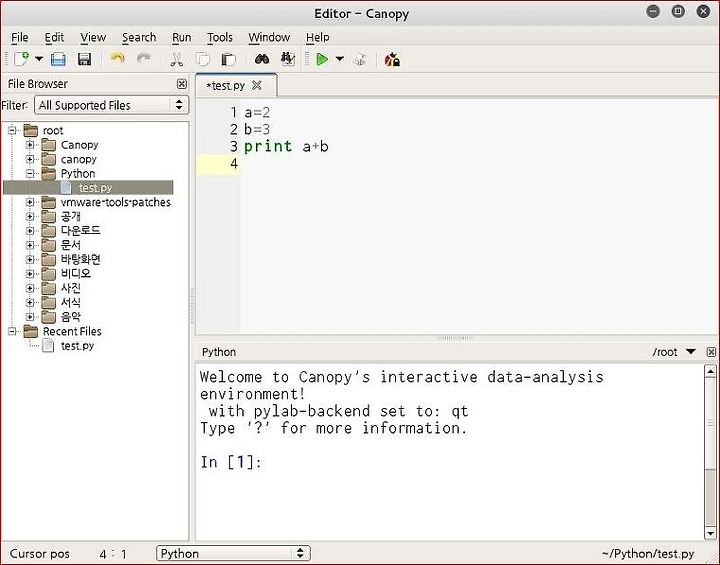The image size is (720, 565).
Task: Click the console scrollbar down arrow
Action: pyautogui.click(x=710, y=534)
